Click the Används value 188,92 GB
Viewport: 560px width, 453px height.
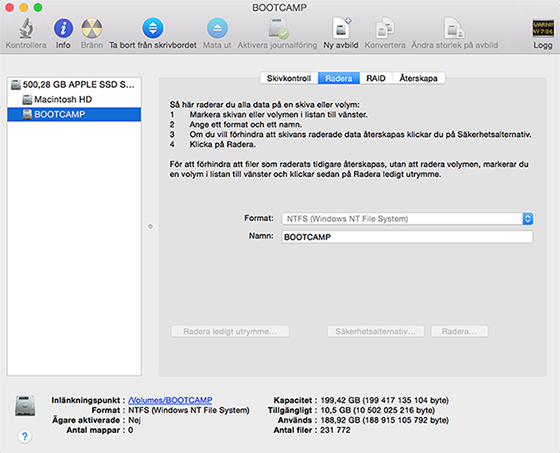384,420
